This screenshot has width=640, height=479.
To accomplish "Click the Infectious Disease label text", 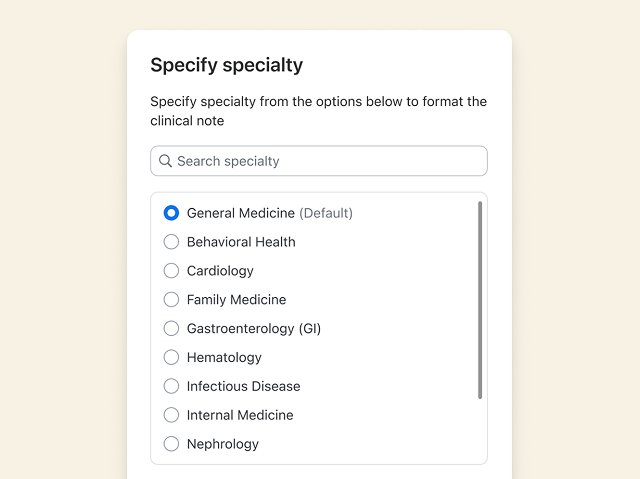I will point(243,386).
